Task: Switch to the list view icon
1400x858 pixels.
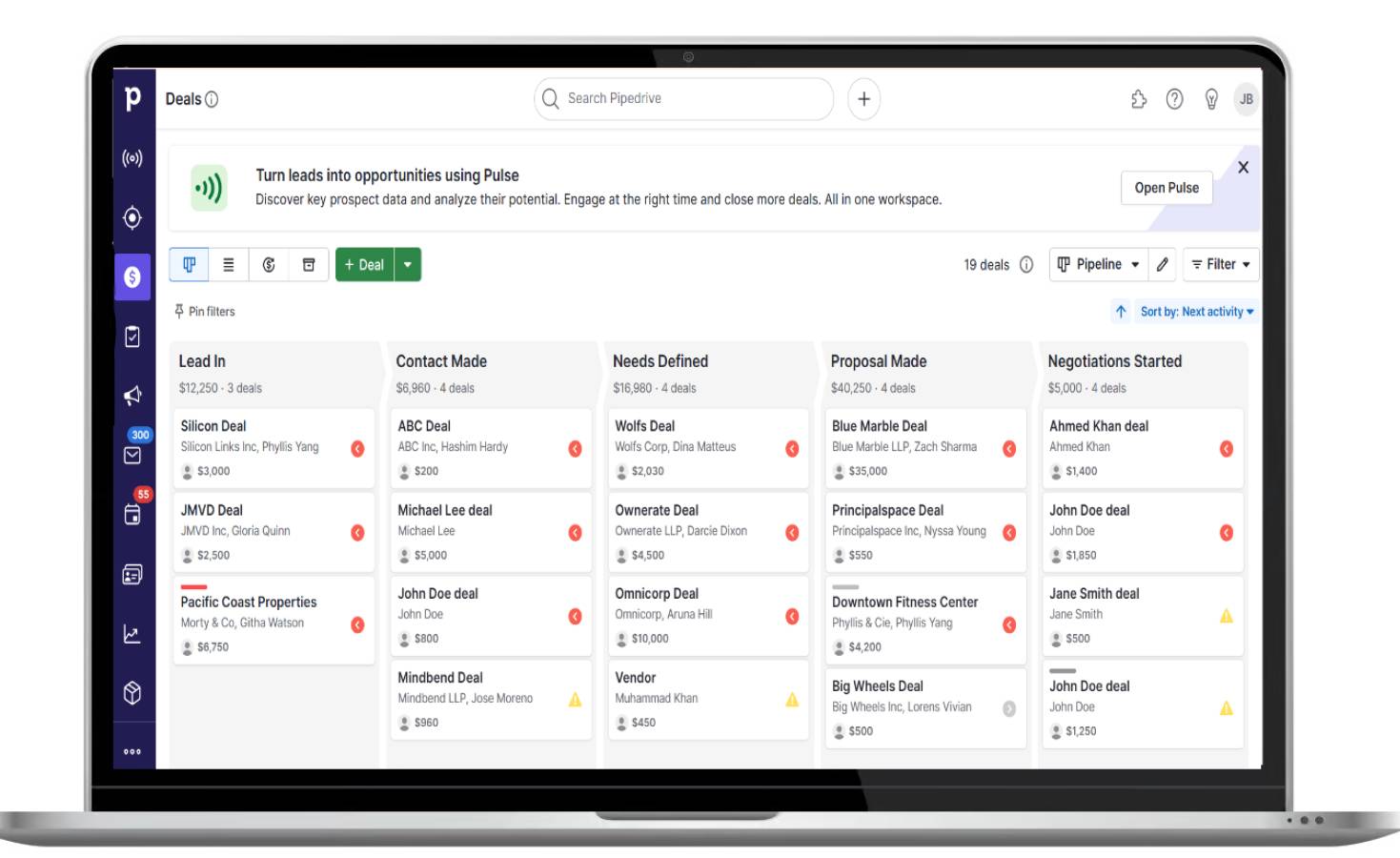Action: point(228,264)
